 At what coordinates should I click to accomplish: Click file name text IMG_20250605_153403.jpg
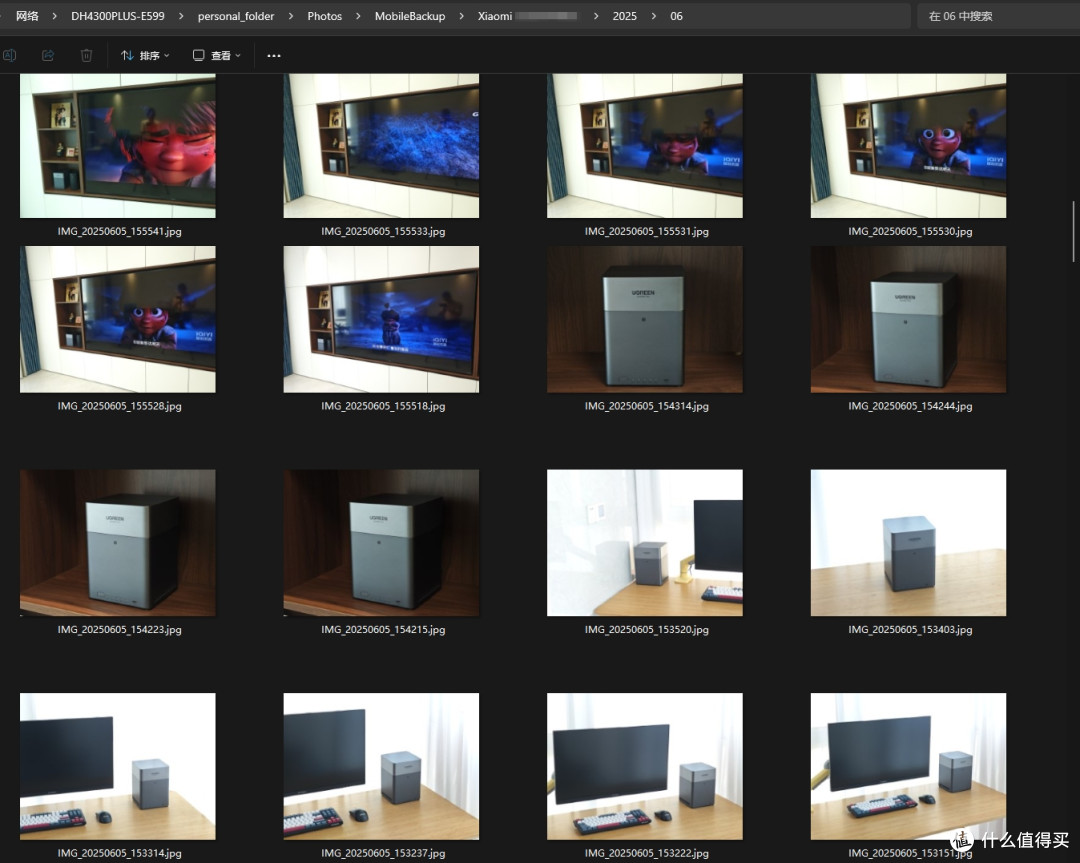[x=910, y=630]
